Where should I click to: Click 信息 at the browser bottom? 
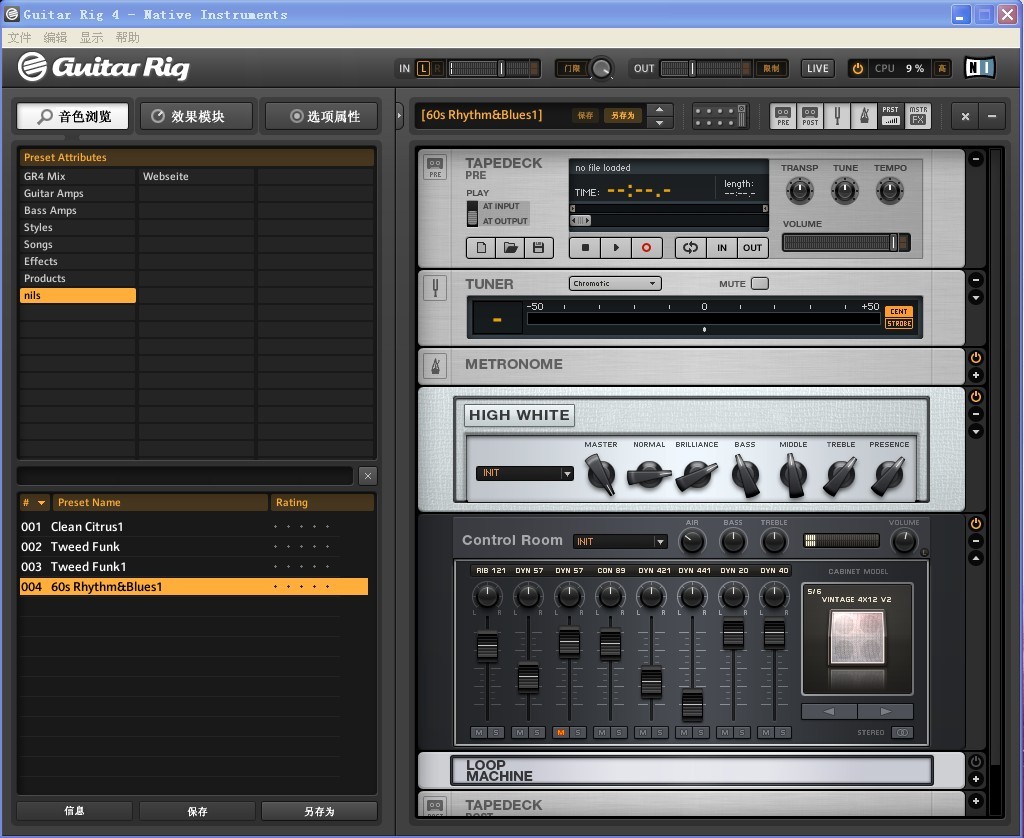point(74,811)
